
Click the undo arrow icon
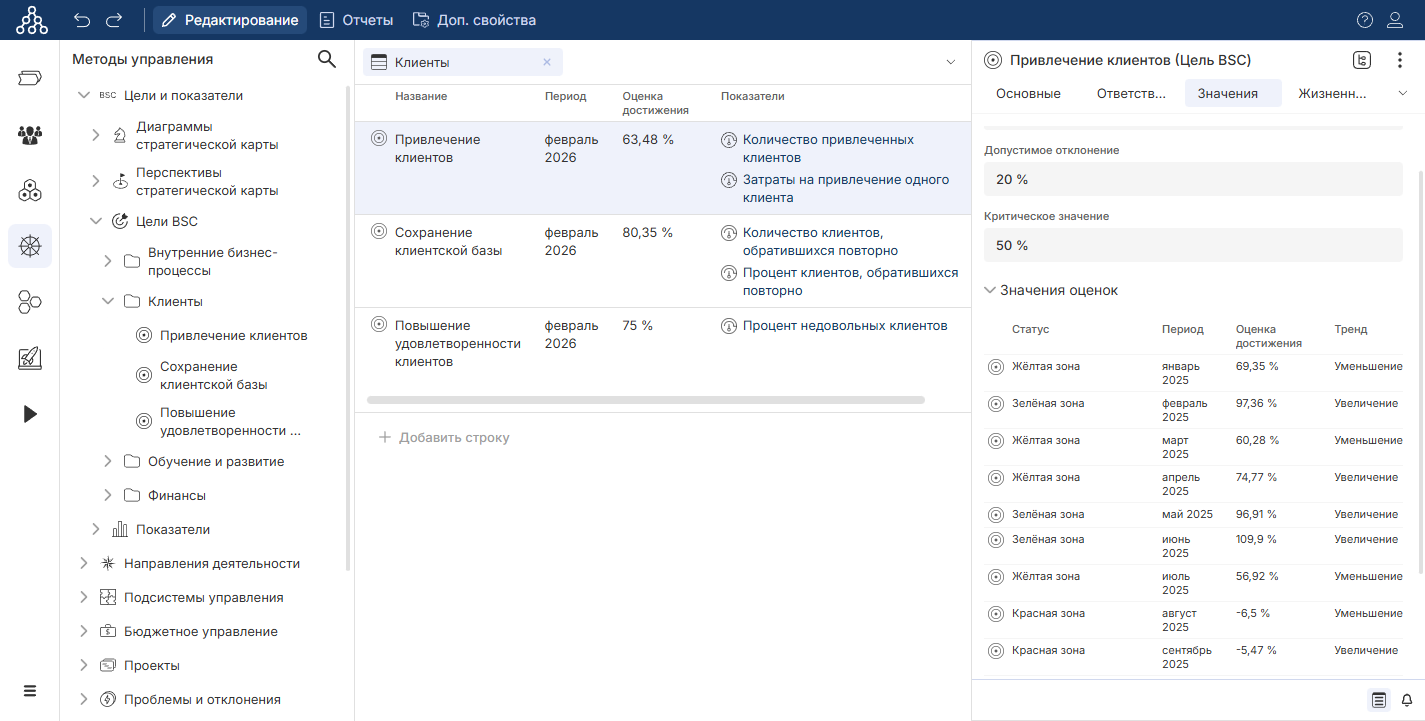(82, 20)
